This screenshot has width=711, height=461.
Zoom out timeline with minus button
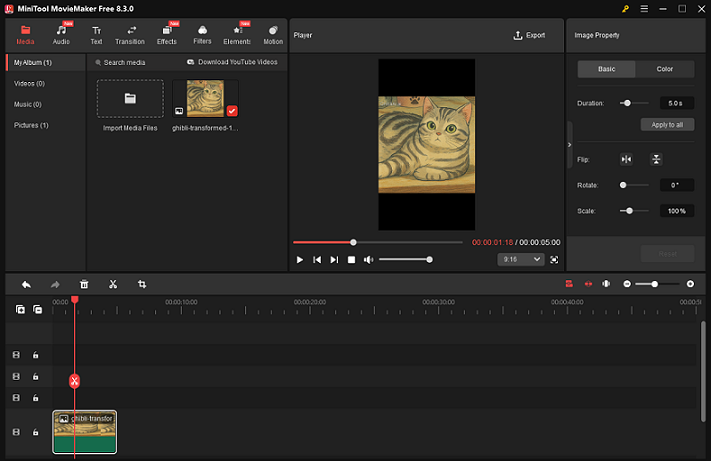click(x=627, y=284)
